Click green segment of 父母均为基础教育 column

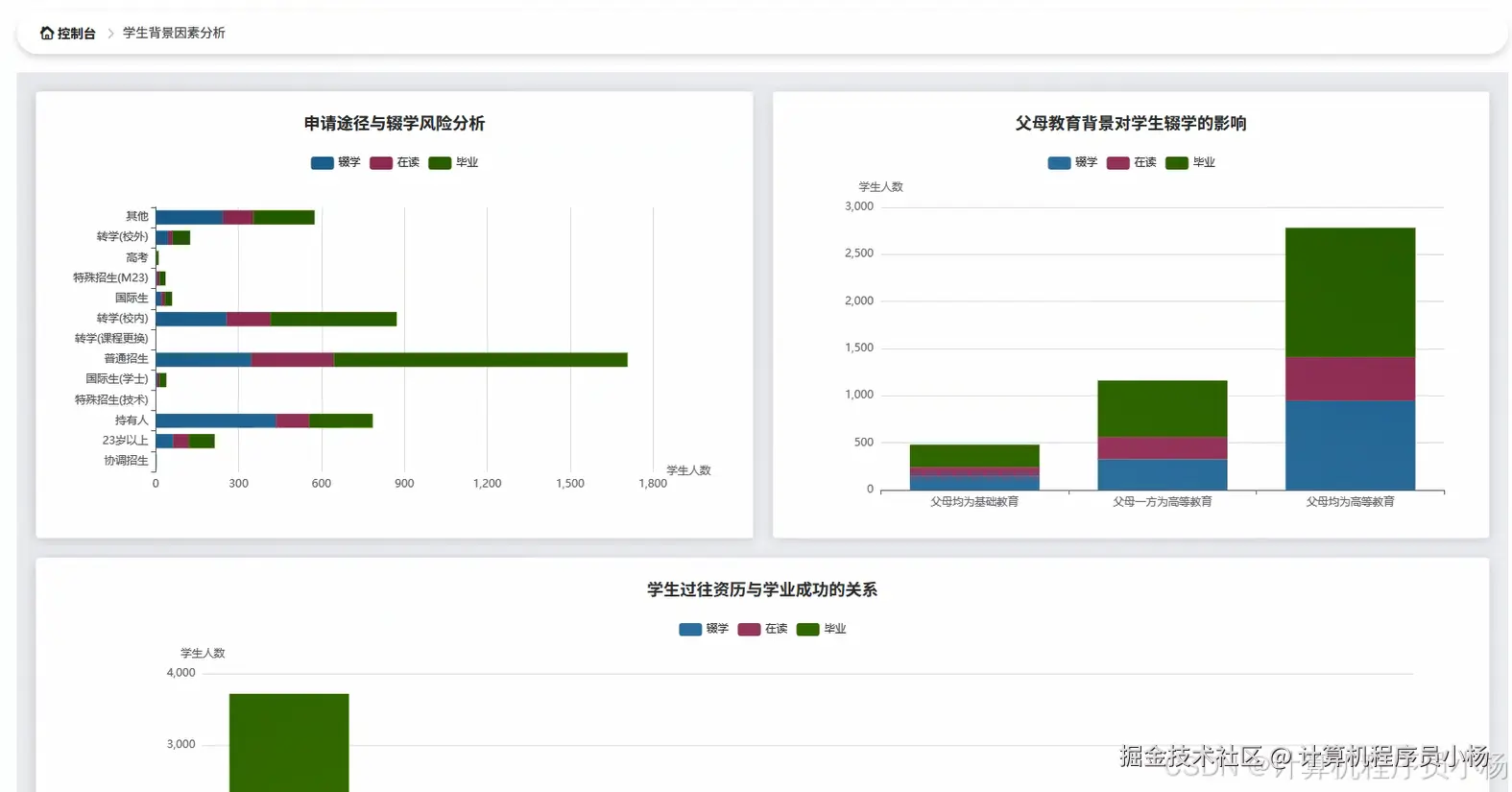pyautogui.click(x=974, y=456)
